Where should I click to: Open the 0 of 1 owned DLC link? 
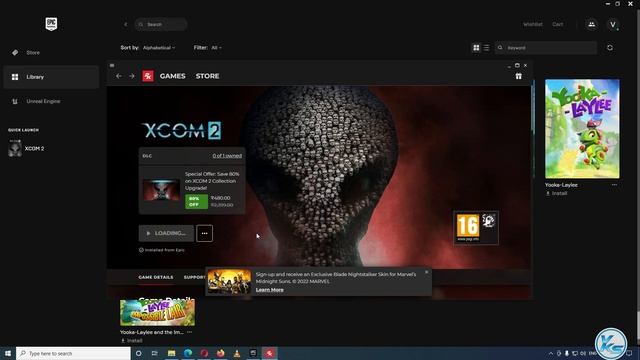227,156
